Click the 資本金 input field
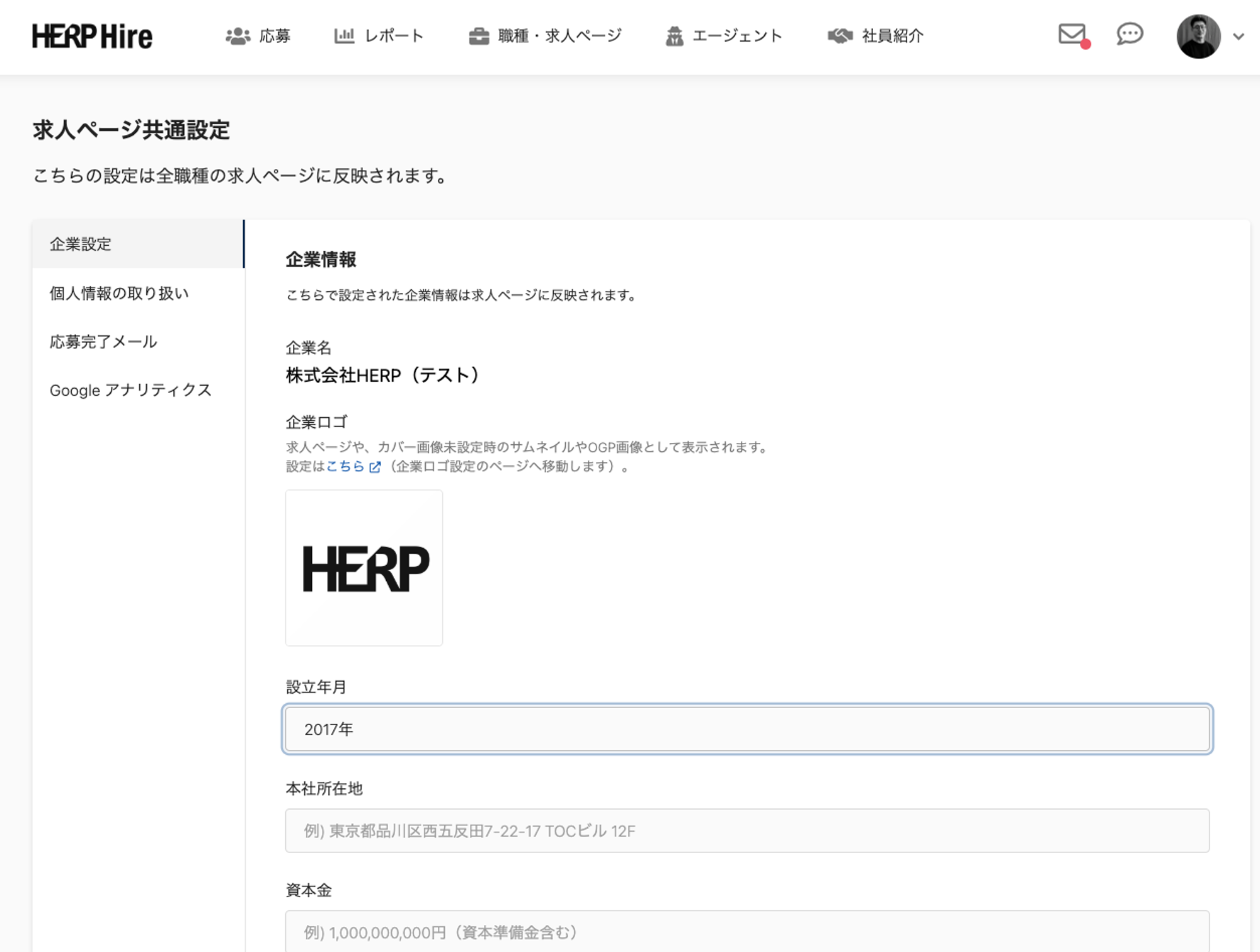This screenshot has height=952, width=1260. click(747, 931)
